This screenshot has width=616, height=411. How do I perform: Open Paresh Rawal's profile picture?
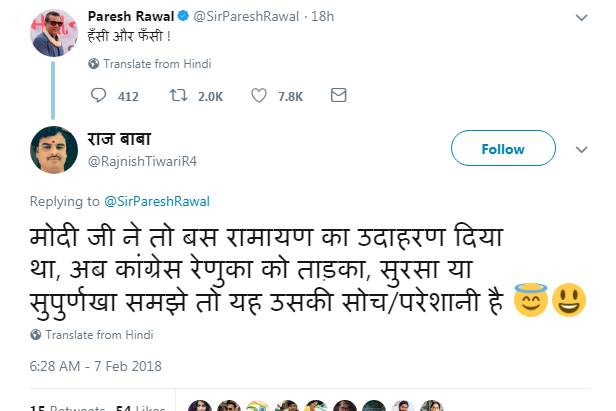pyautogui.click(x=54, y=33)
